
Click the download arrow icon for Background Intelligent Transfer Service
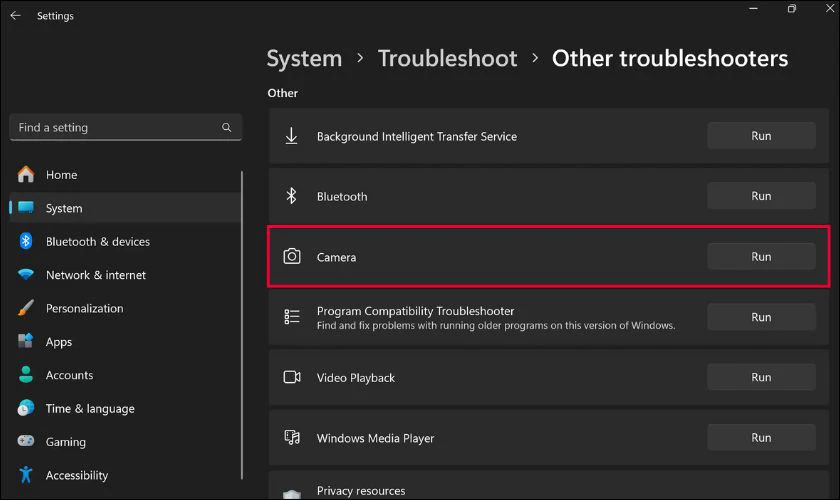tap(291, 136)
